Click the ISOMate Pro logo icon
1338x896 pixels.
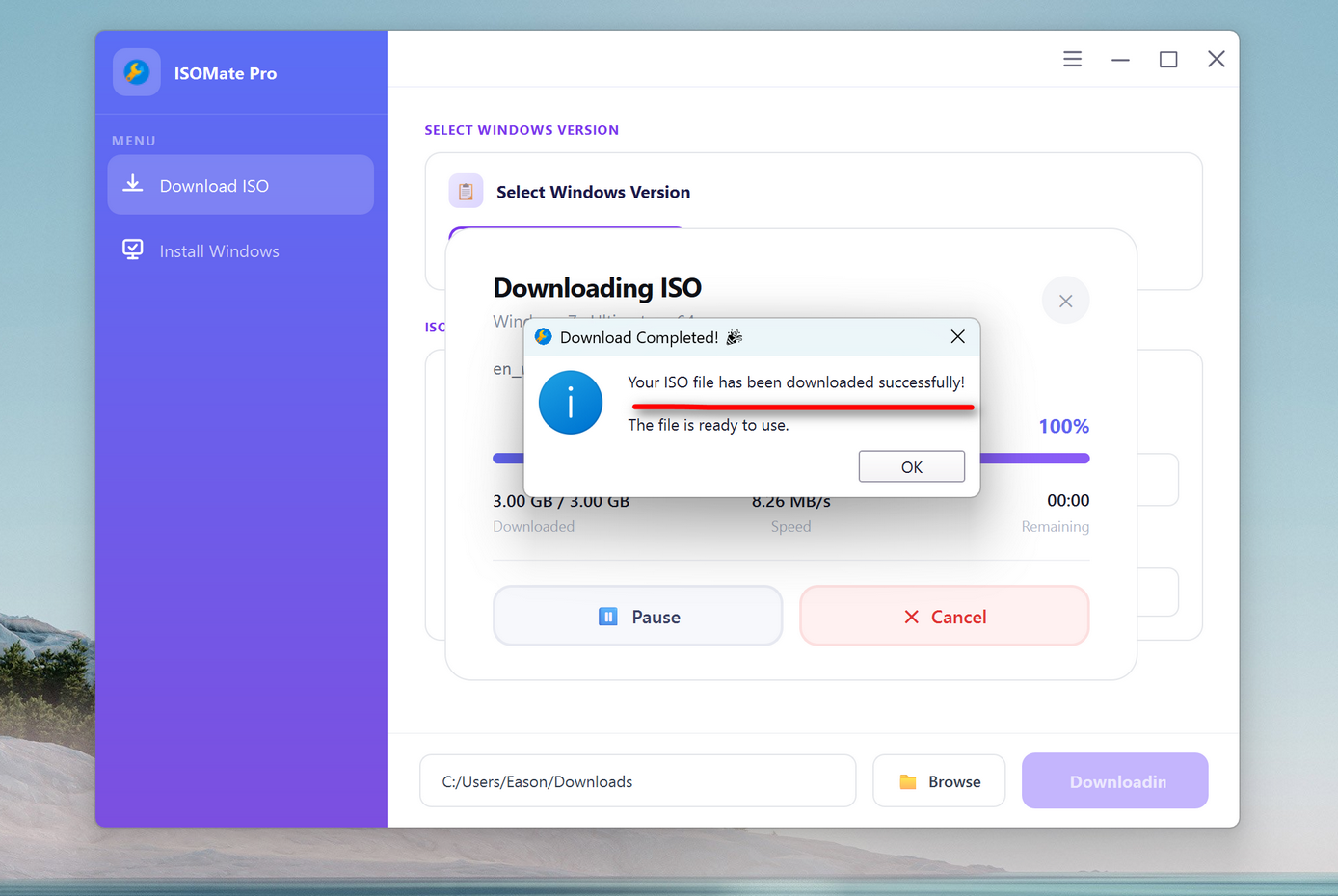click(137, 72)
